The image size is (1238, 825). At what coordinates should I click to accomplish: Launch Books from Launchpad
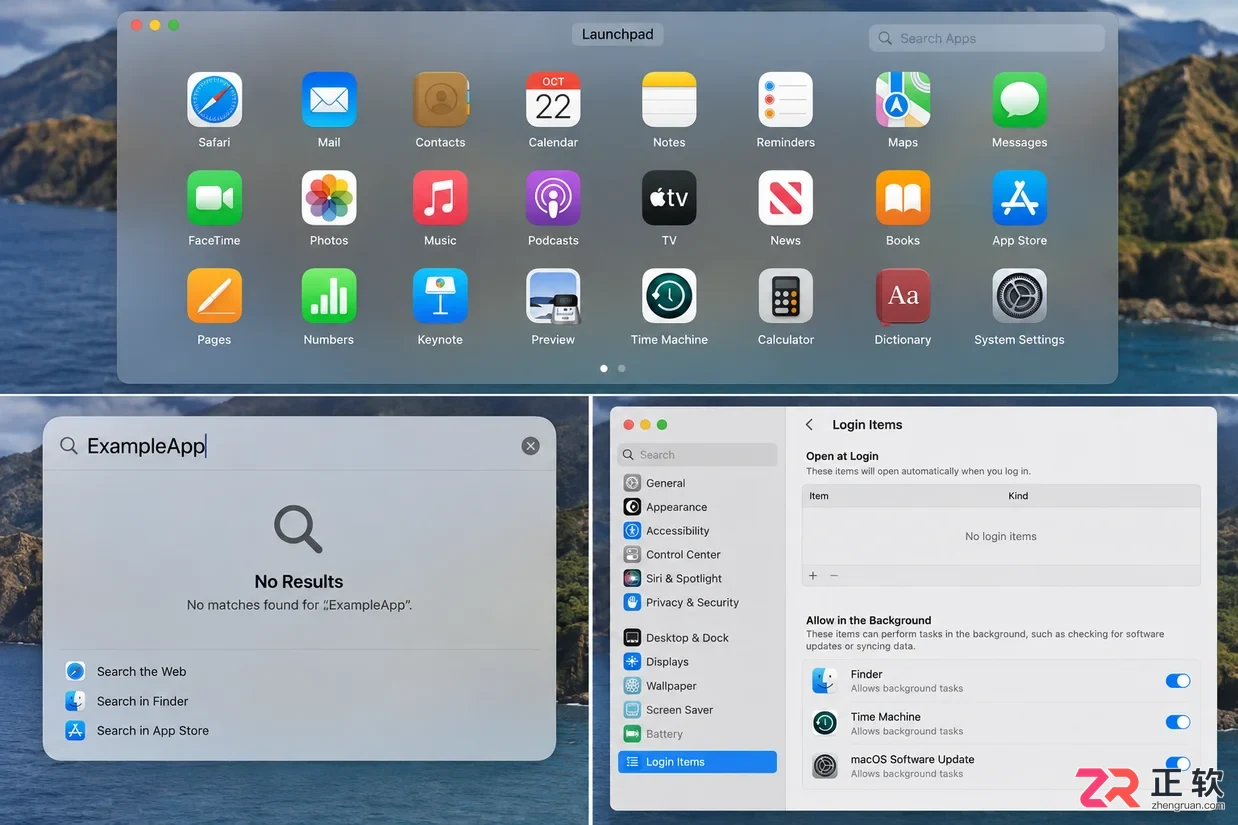tap(903, 197)
